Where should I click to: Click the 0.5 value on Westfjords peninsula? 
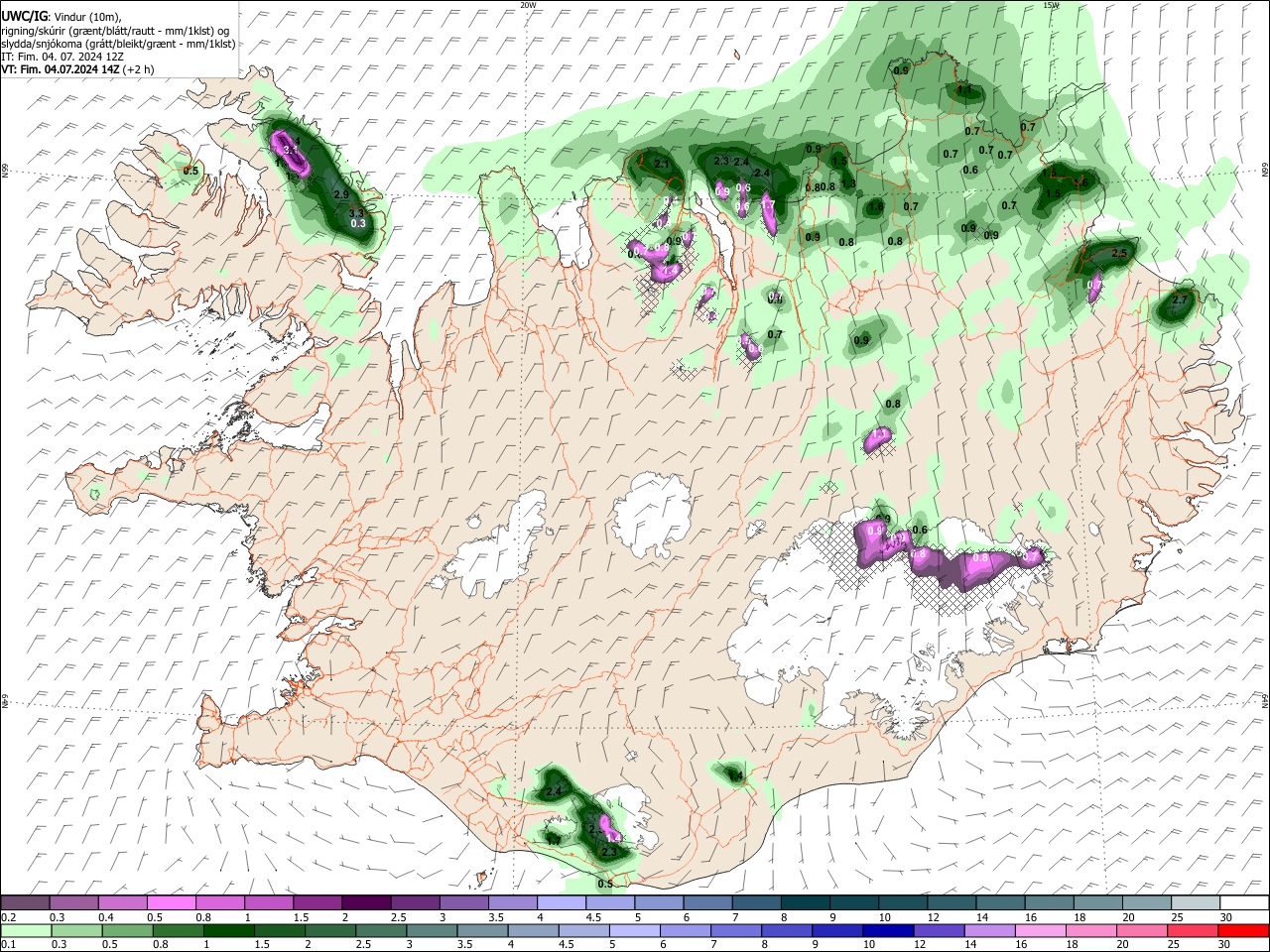[x=190, y=171]
